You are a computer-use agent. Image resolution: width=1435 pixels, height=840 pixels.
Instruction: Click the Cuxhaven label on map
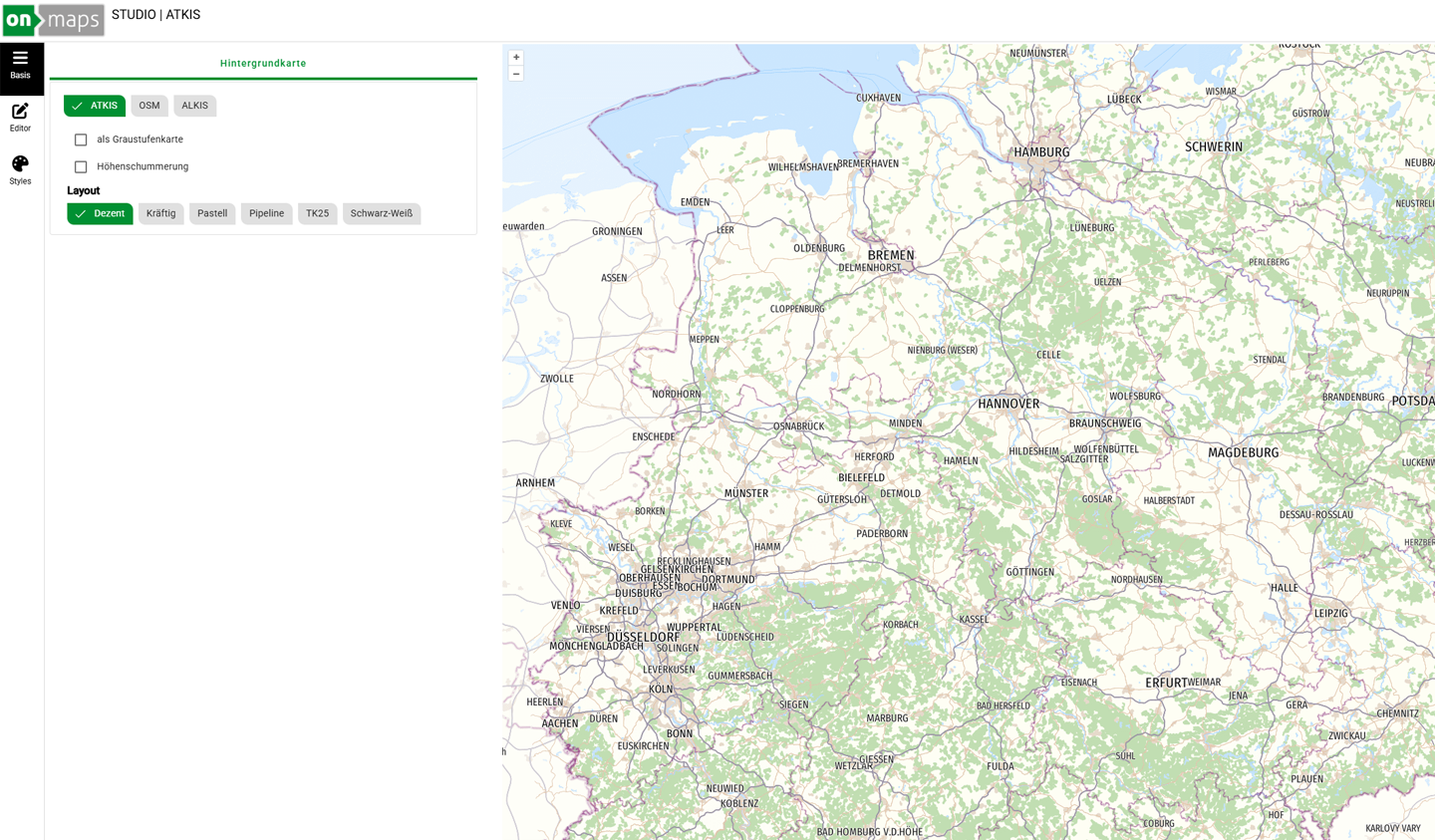click(878, 98)
